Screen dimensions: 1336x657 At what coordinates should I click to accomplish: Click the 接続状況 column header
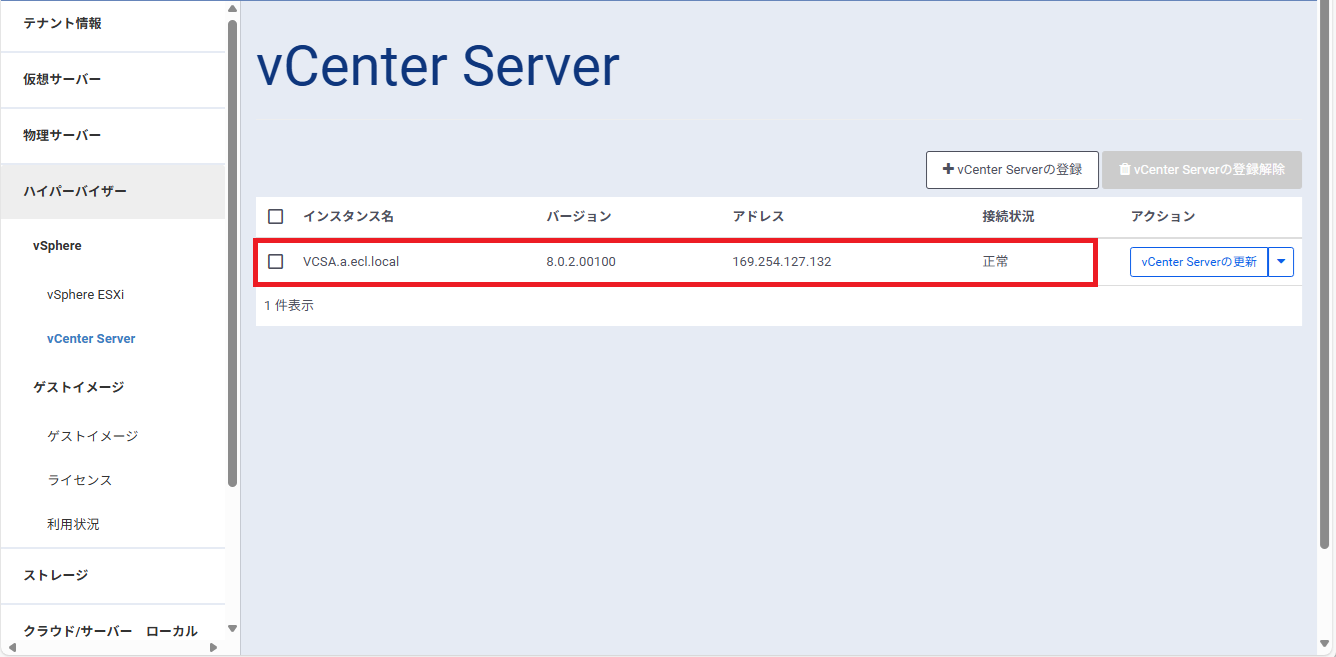pos(1009,217)
